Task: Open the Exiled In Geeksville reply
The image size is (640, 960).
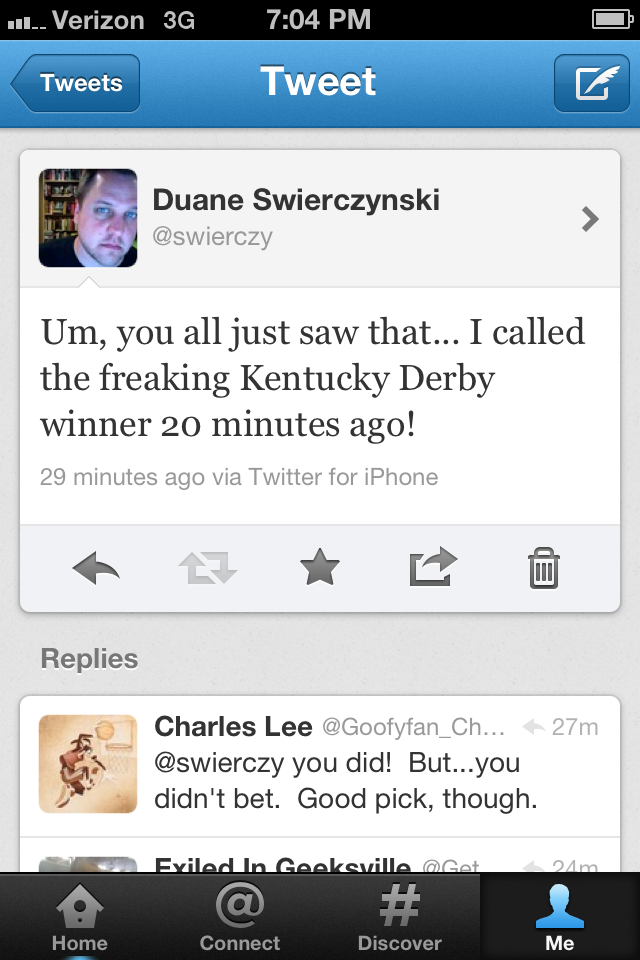Action: pyautogui.click(x=320, y=855)
